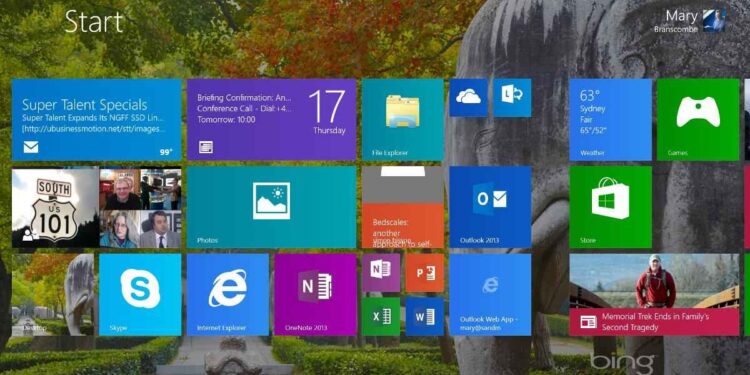
Task: Click the user profile picture
Action: [x=714, y=21]
